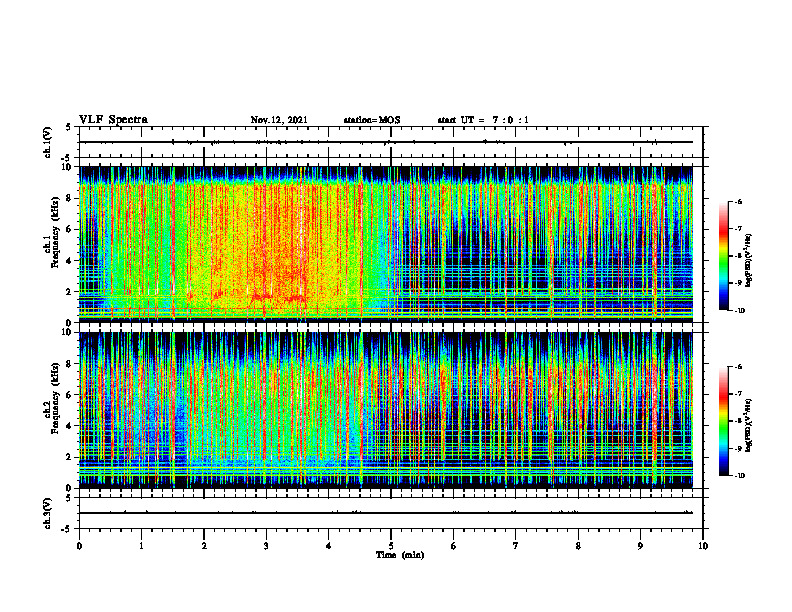Click the time axis tick label "3"

[x=266, y=546]
